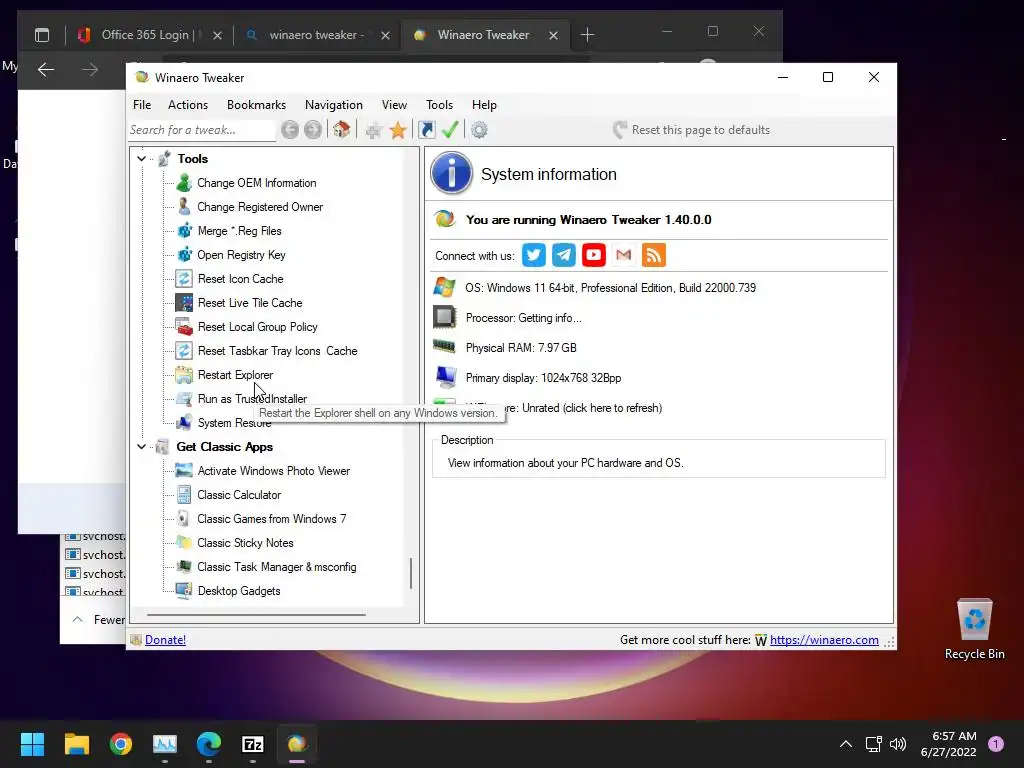Image resolution: width=1024 pixels, height=768 pixels.
Task: Open Winaero YouTube channel icon
Action: pyautogui.click(x=594, y=255)
